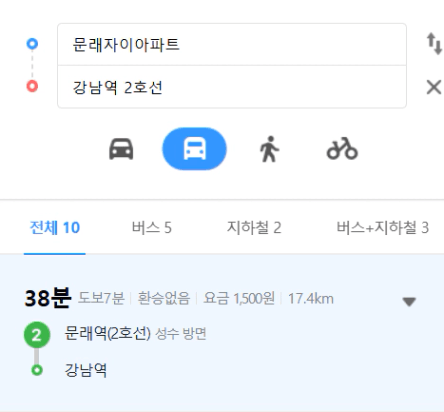444x412 pixels.
Task: Select car driving directions mode
Action: (121, 149)
